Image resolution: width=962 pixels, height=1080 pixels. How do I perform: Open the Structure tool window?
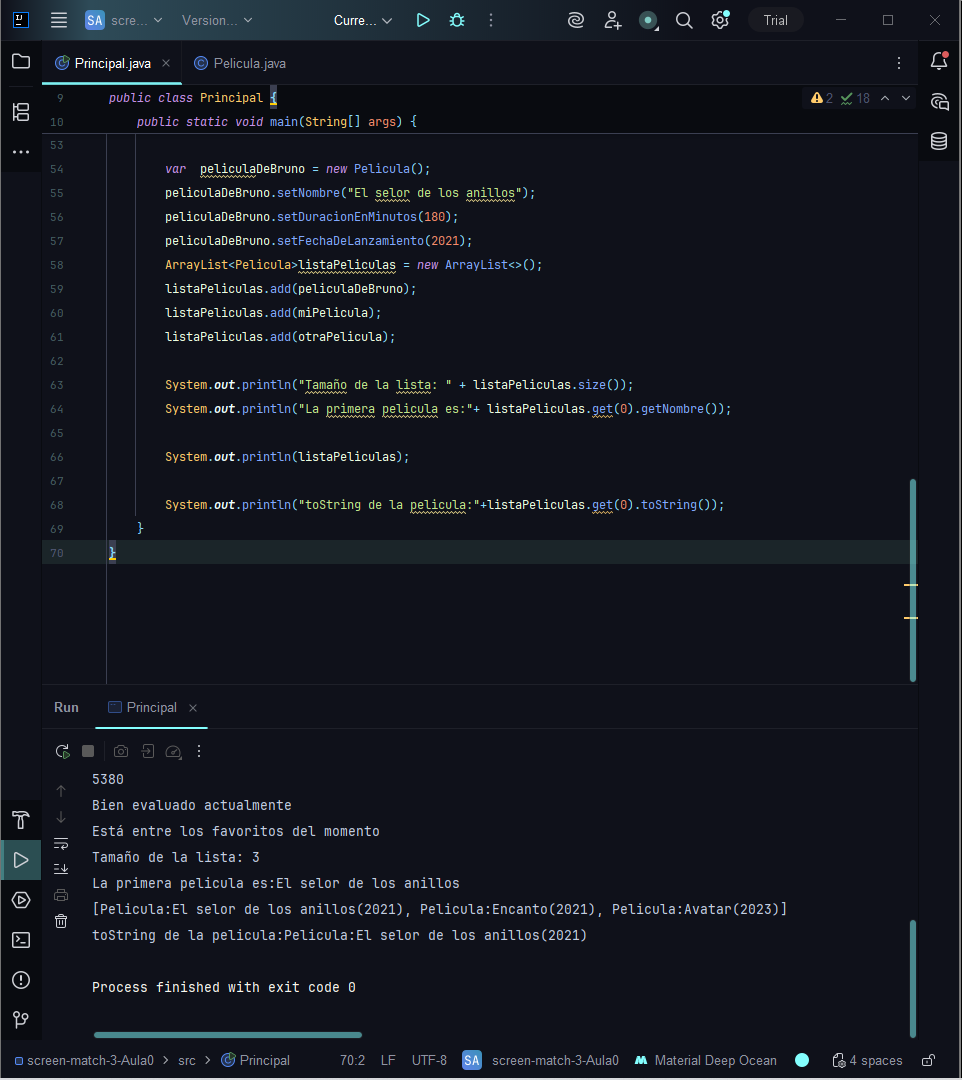[21, 112]
